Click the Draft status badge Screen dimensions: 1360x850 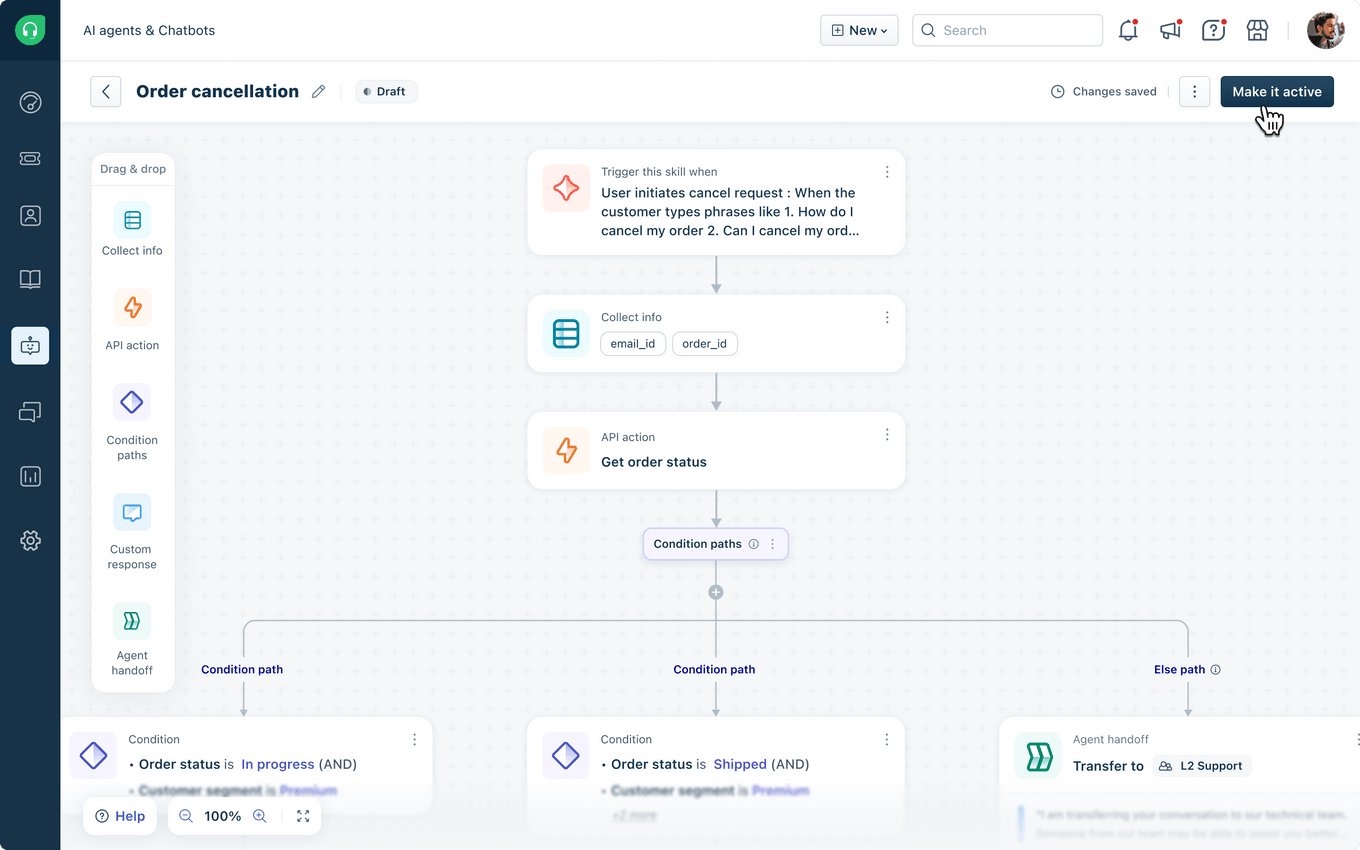[386, 91]
